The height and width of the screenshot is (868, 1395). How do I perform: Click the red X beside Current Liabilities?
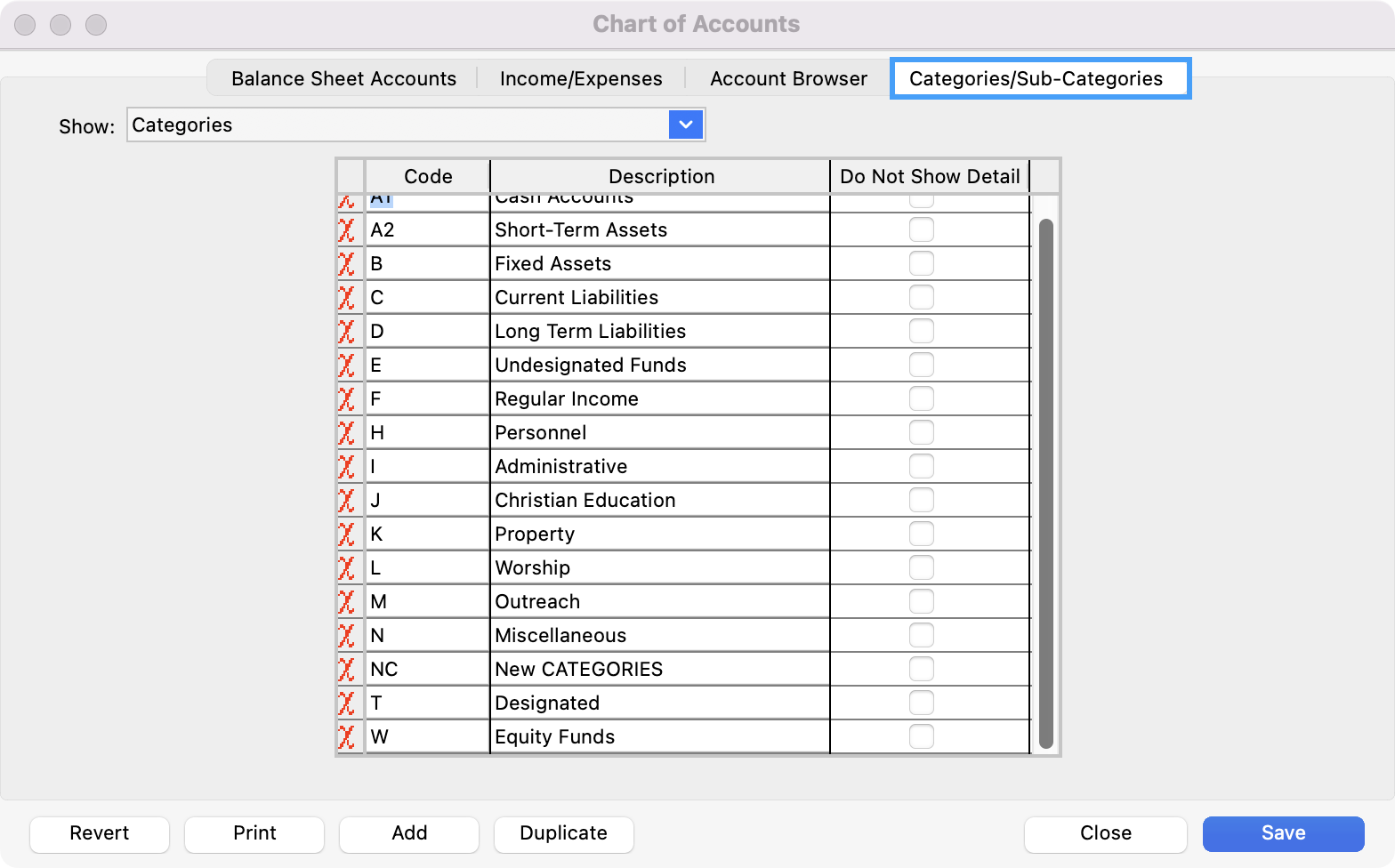pos(347,298)
